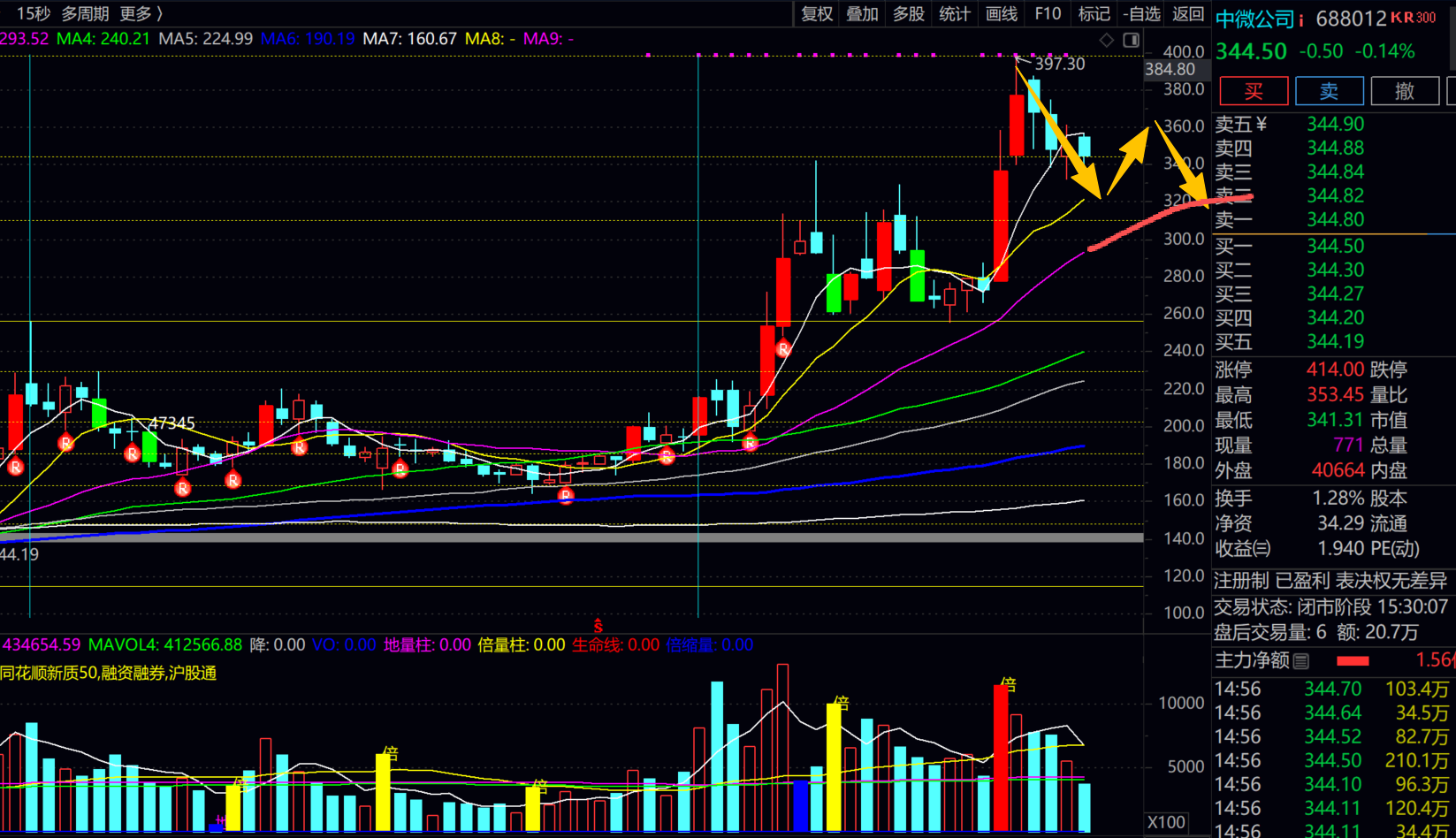Open the 画线 drawing tools menu
1456x838 pixels.
1001,13
